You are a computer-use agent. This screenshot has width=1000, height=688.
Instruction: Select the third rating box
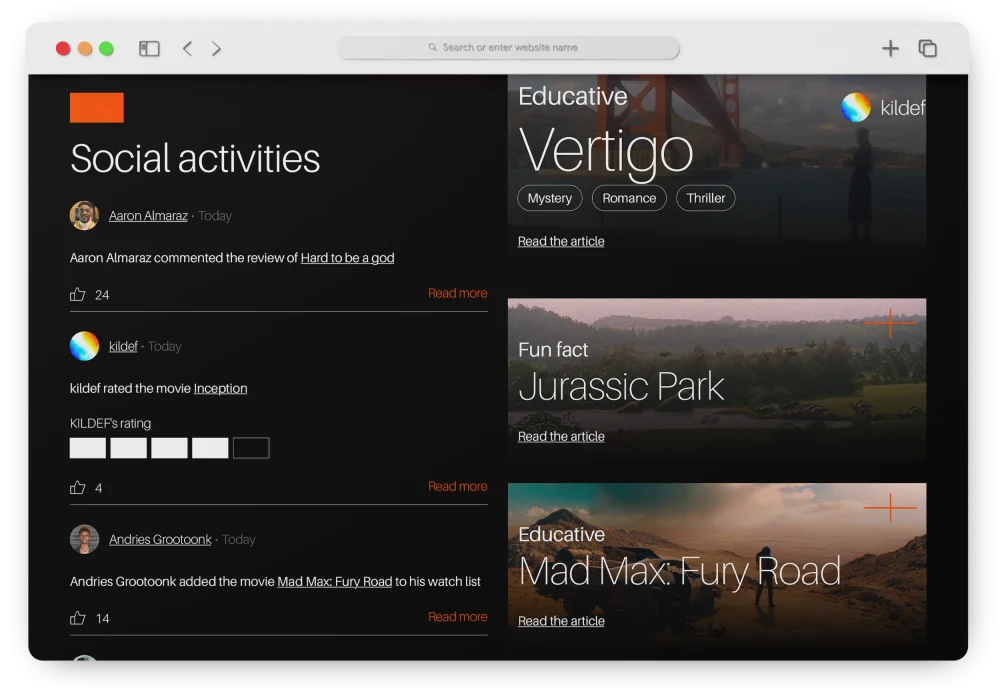(x=169, y=448)
